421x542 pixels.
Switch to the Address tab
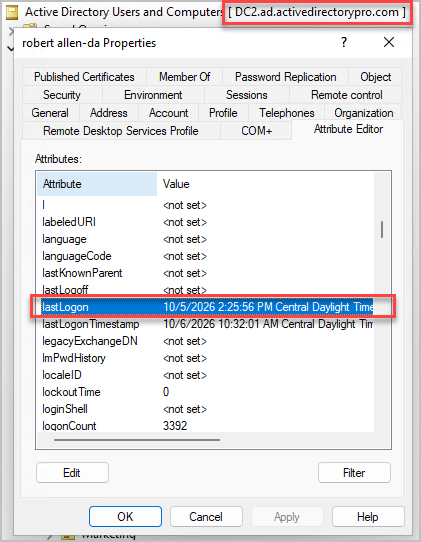click(x=109, y=113)
